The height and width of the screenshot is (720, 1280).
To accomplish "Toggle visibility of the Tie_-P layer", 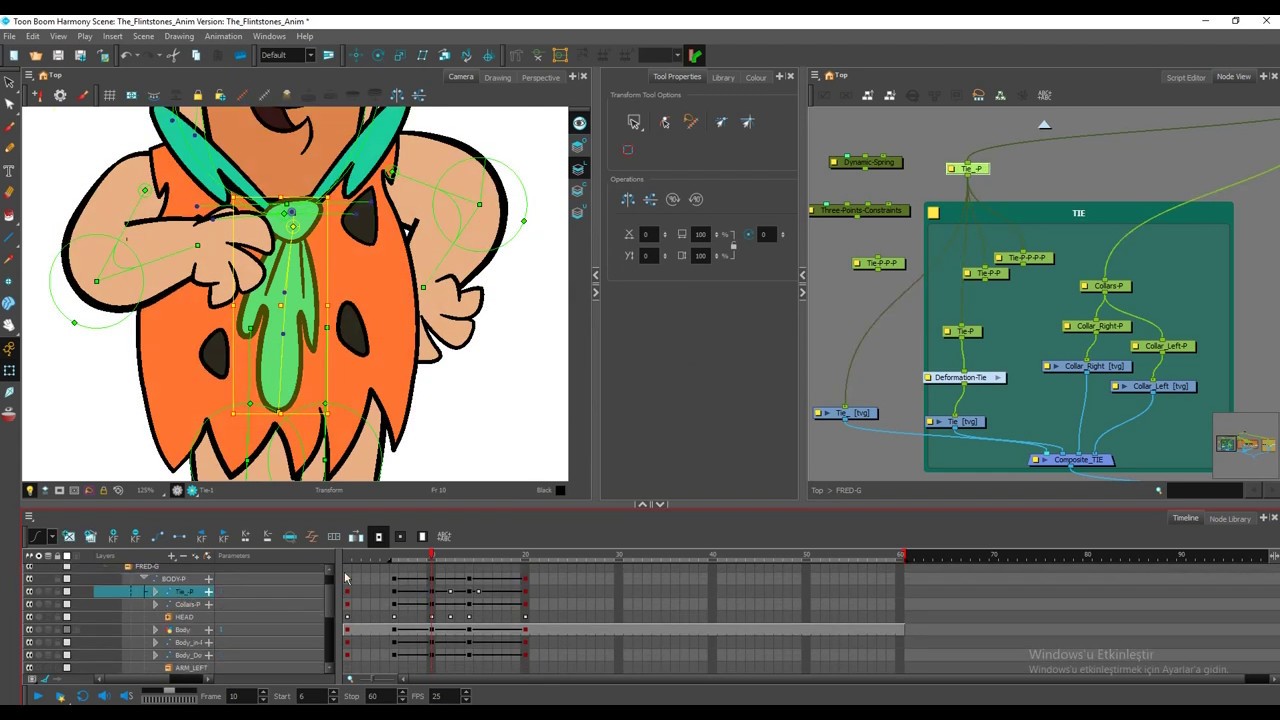I will click(29, 591).
